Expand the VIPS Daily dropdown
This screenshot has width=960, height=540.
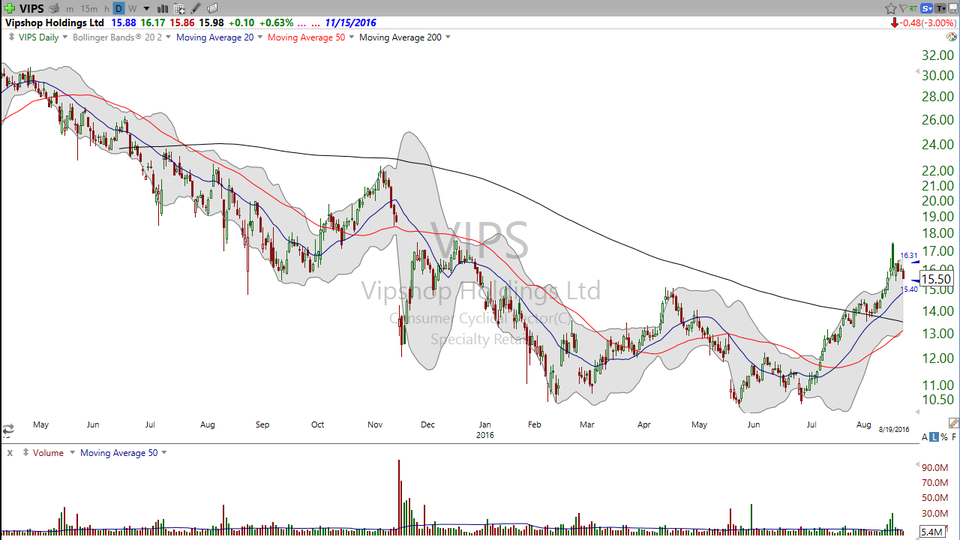click(65, 37)
